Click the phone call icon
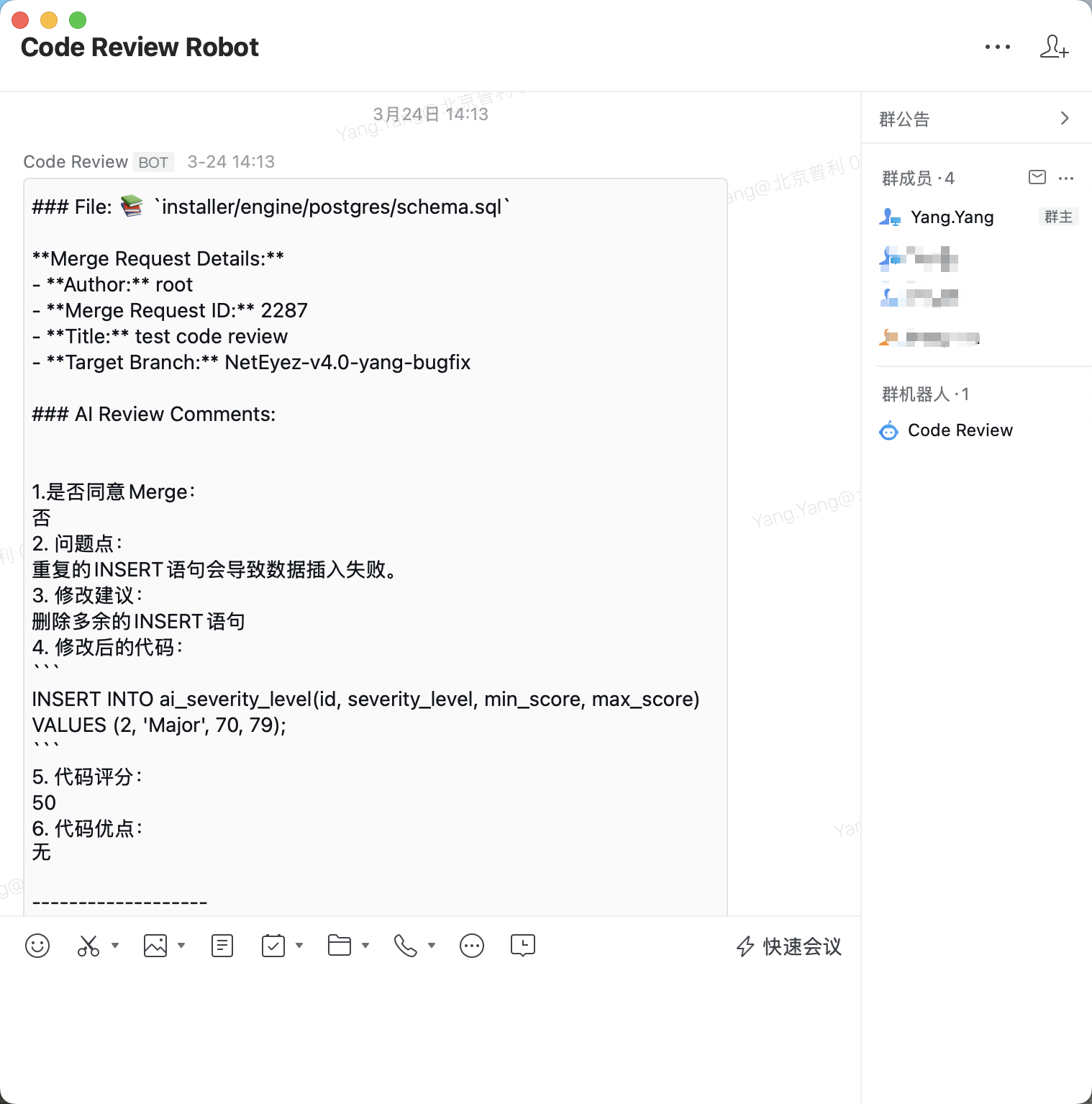Screen dimensions: 1092x1104 405,945
